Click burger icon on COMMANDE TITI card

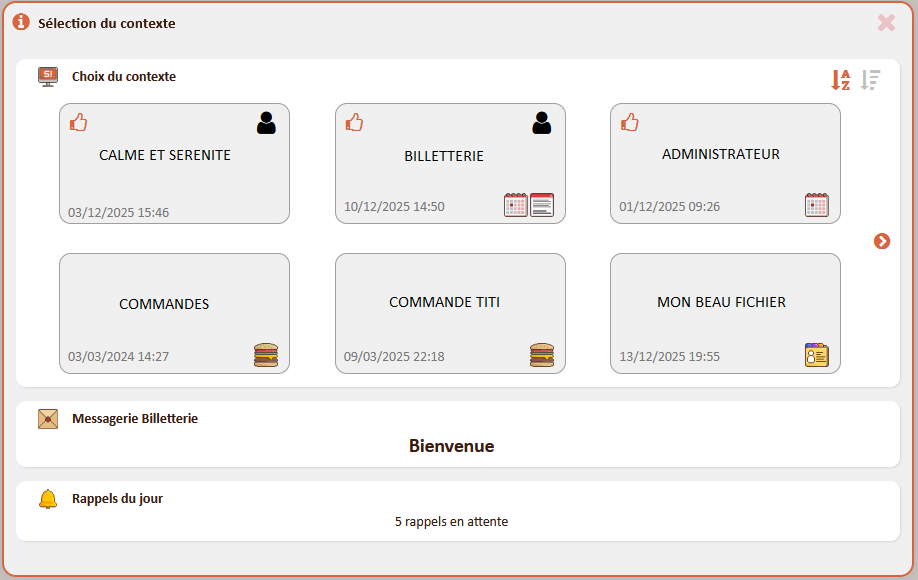(541, 355)
